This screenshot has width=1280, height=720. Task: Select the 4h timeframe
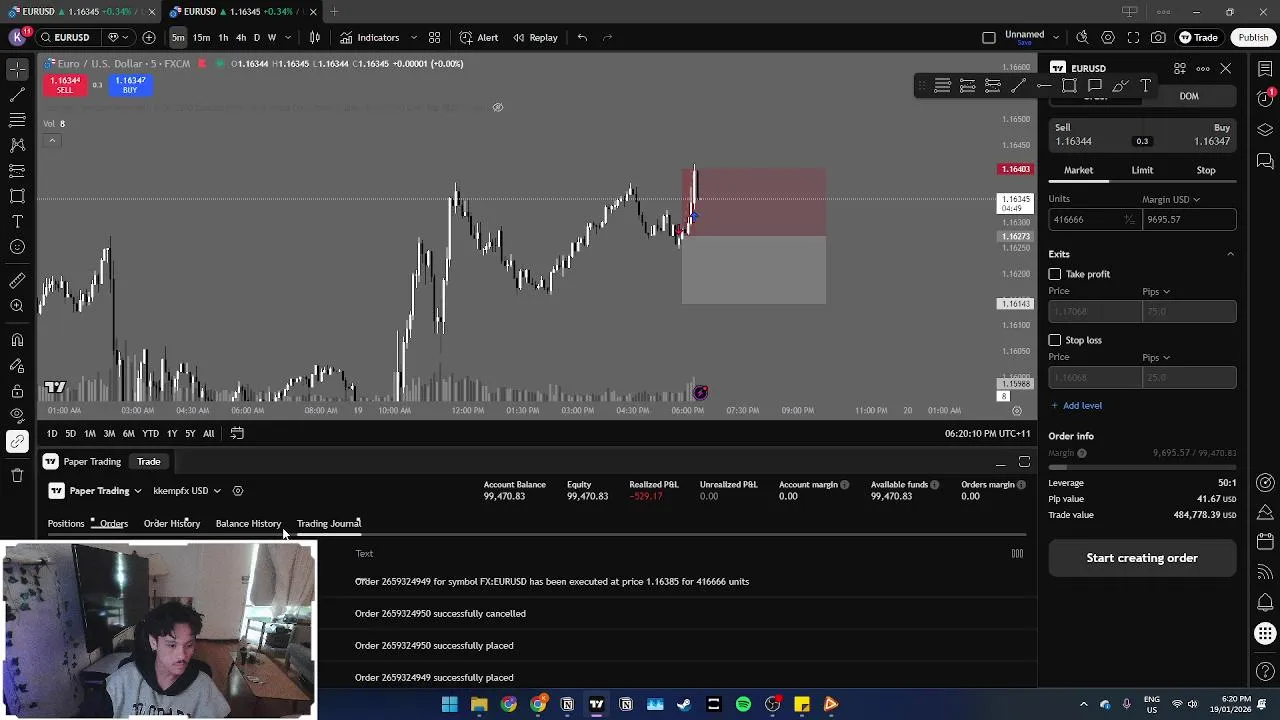240,37
